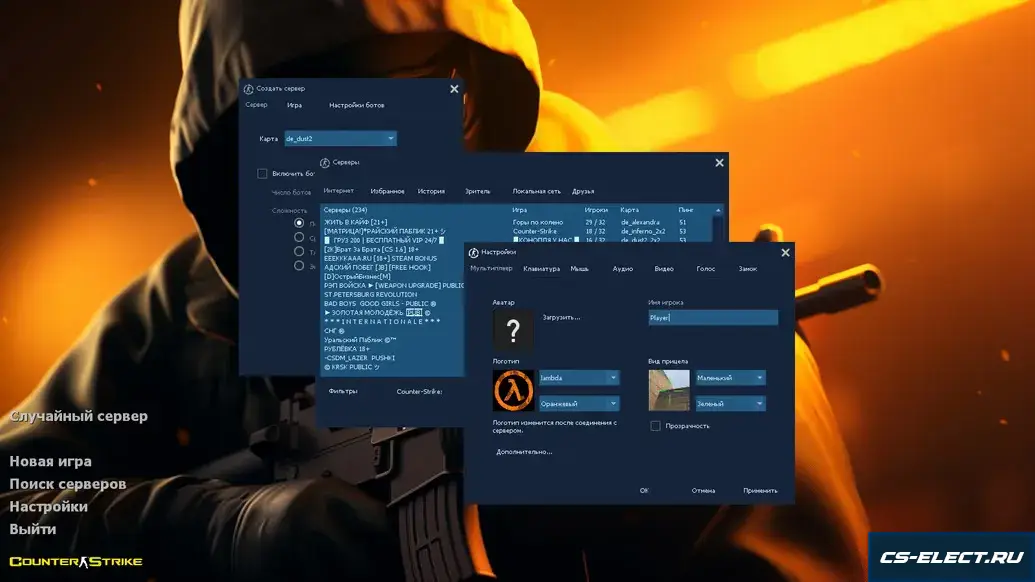Select the first difficulty radio button
This screenshot has height=582, width=1035.
tap(299, 223)
